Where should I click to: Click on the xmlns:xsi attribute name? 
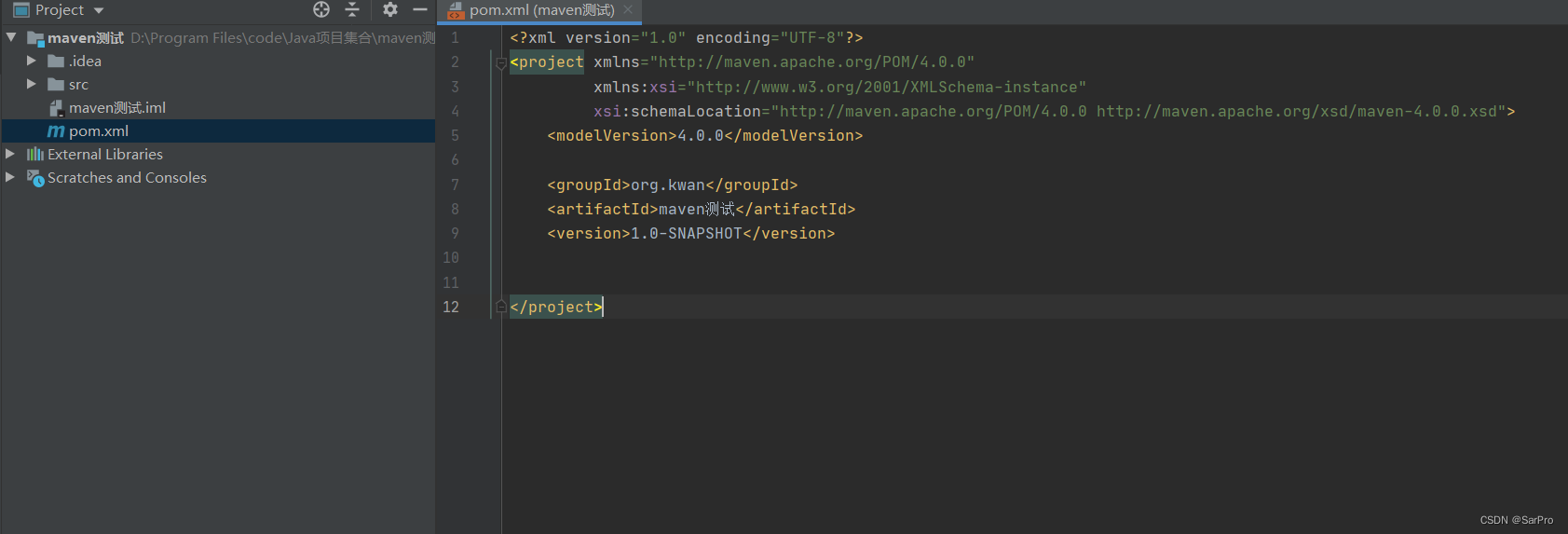click(635, 88)
